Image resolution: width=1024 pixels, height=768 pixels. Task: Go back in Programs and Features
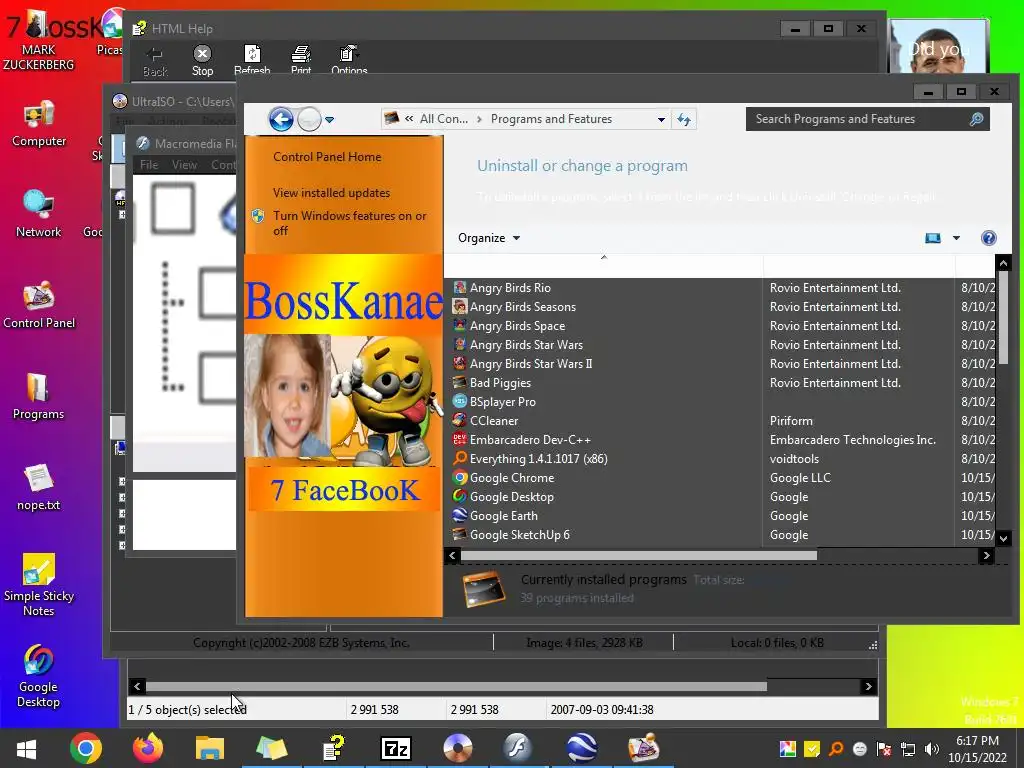281,120
